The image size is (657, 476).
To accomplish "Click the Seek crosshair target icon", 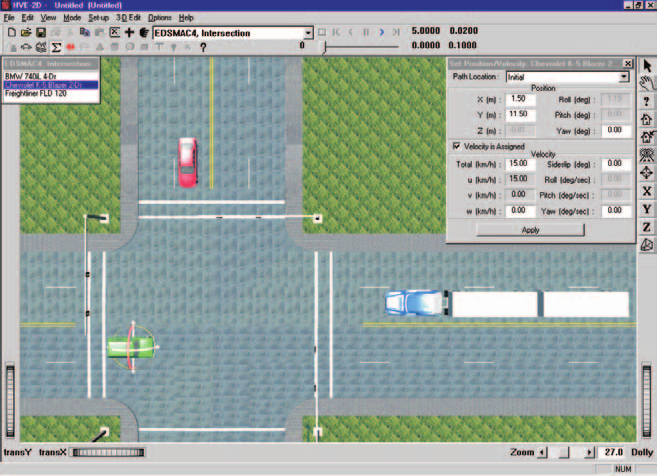I will coord(647,173).
